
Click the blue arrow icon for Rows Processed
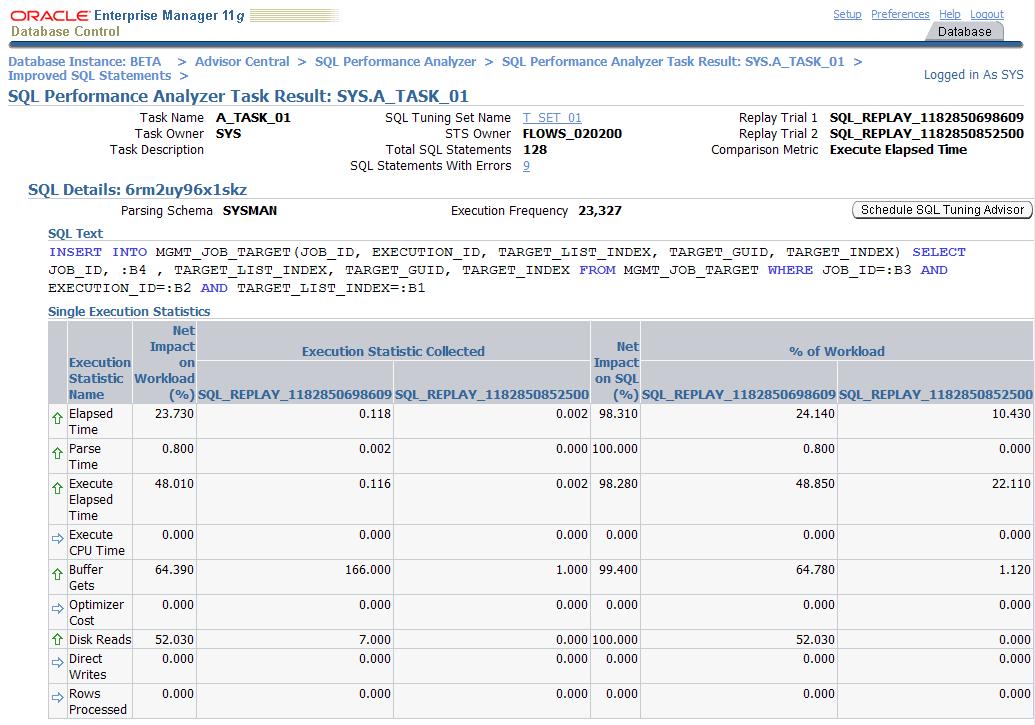(x=57, y=700)
